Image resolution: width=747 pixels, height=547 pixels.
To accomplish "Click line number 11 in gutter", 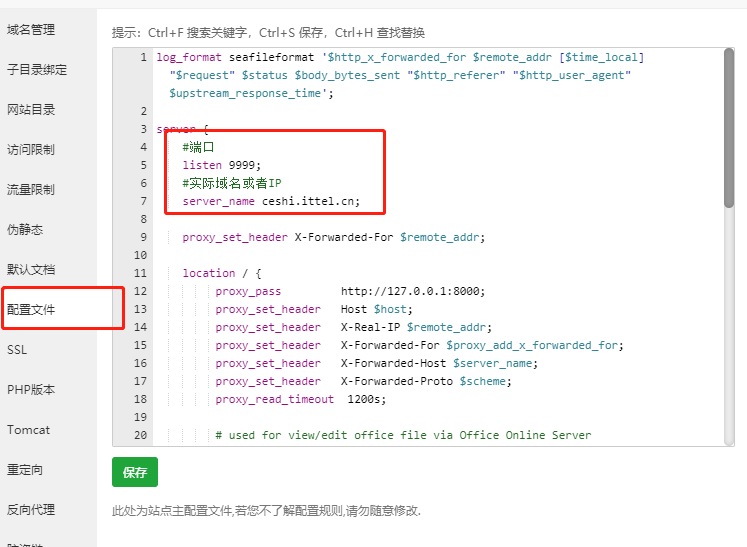I will [139, 273].
